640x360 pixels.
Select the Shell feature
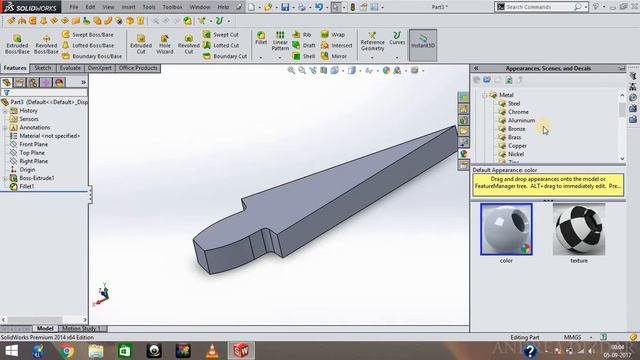coord(304,56)
